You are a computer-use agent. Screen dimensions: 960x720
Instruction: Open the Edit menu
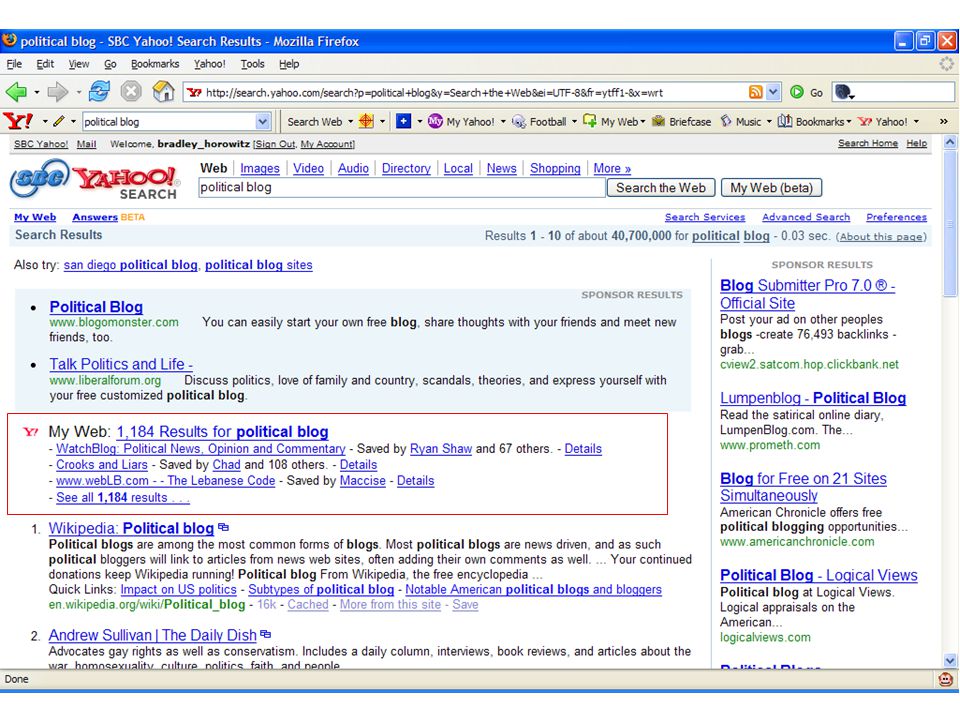coord(45,64)
